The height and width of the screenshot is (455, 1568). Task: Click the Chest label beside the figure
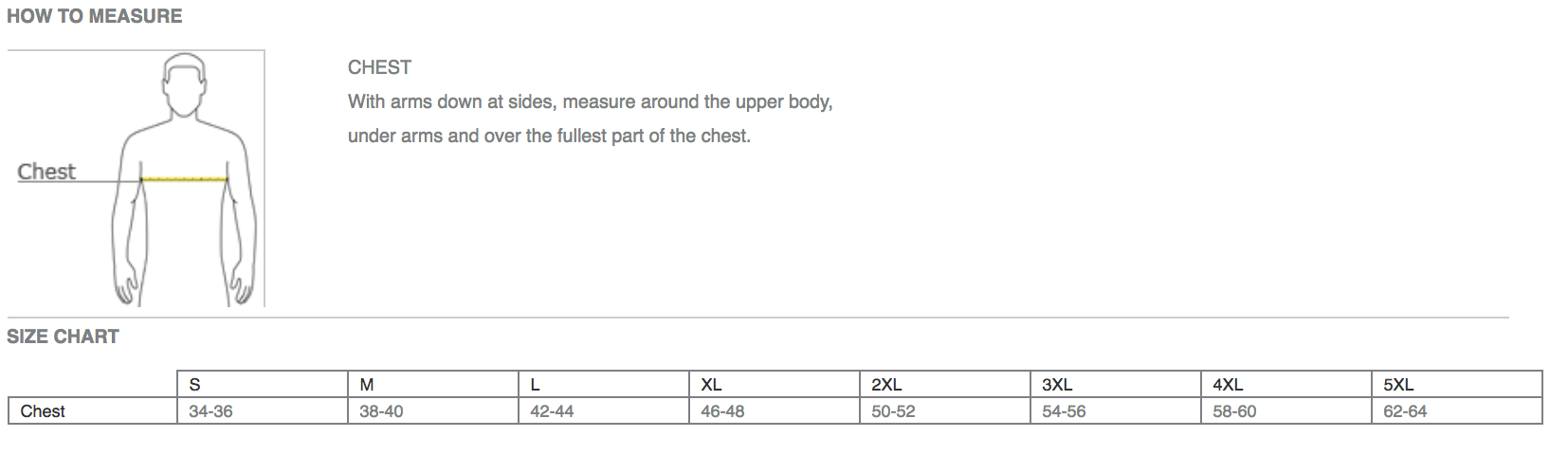coord(46,172)
